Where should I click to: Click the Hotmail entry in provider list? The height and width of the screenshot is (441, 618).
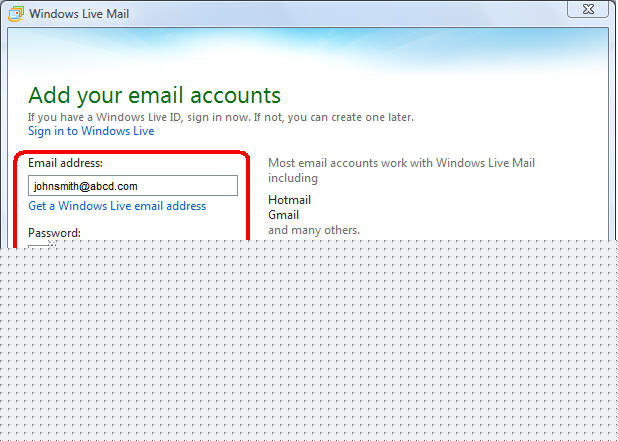point(289,200)
